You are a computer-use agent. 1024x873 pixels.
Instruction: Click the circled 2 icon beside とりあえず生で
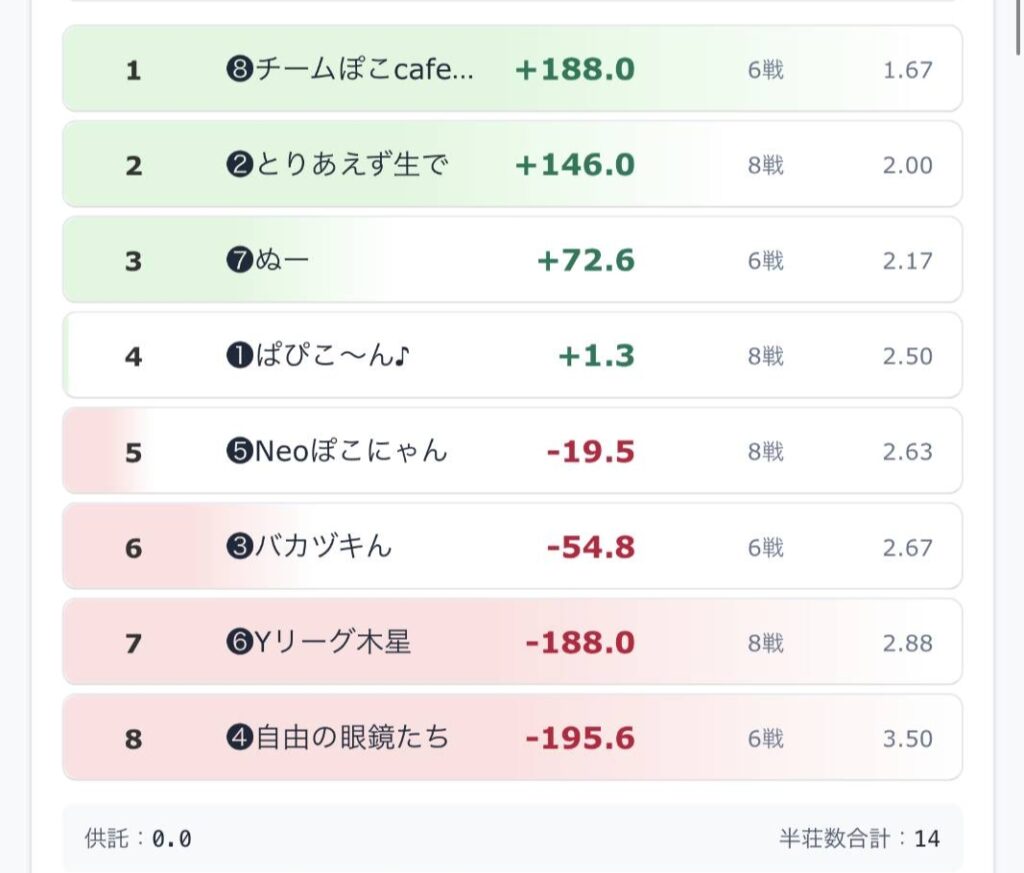pyautogui.click(x=238, y=165)
